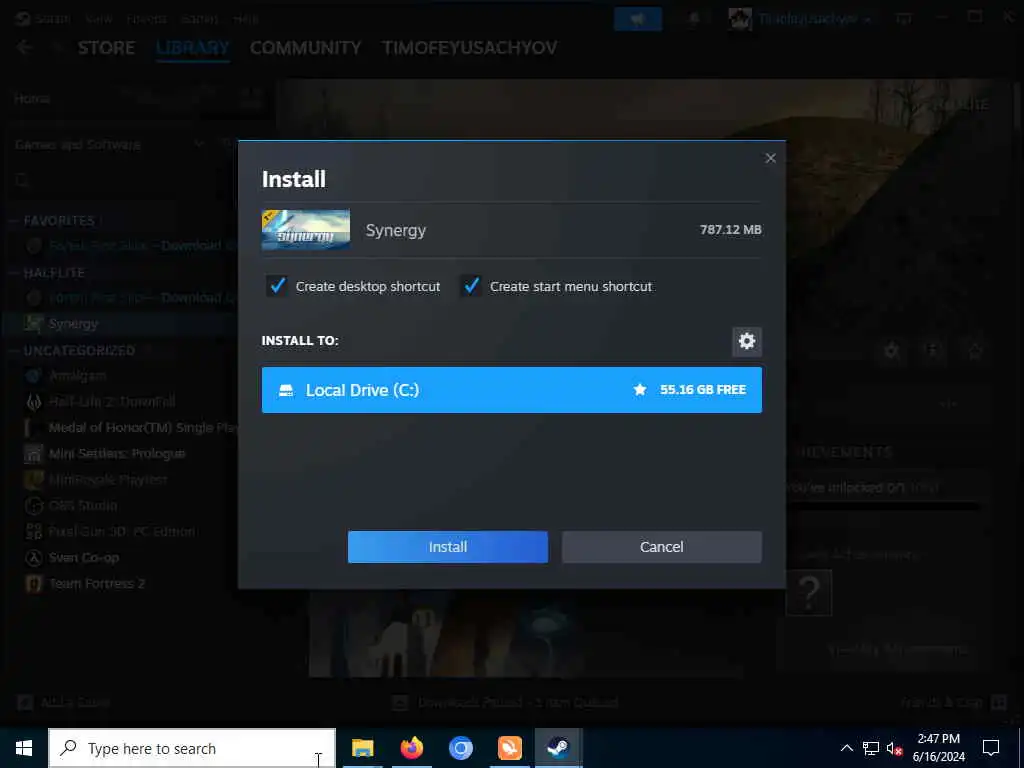Click the Pixel Gun 3D icon

click(x=33, y=532)
